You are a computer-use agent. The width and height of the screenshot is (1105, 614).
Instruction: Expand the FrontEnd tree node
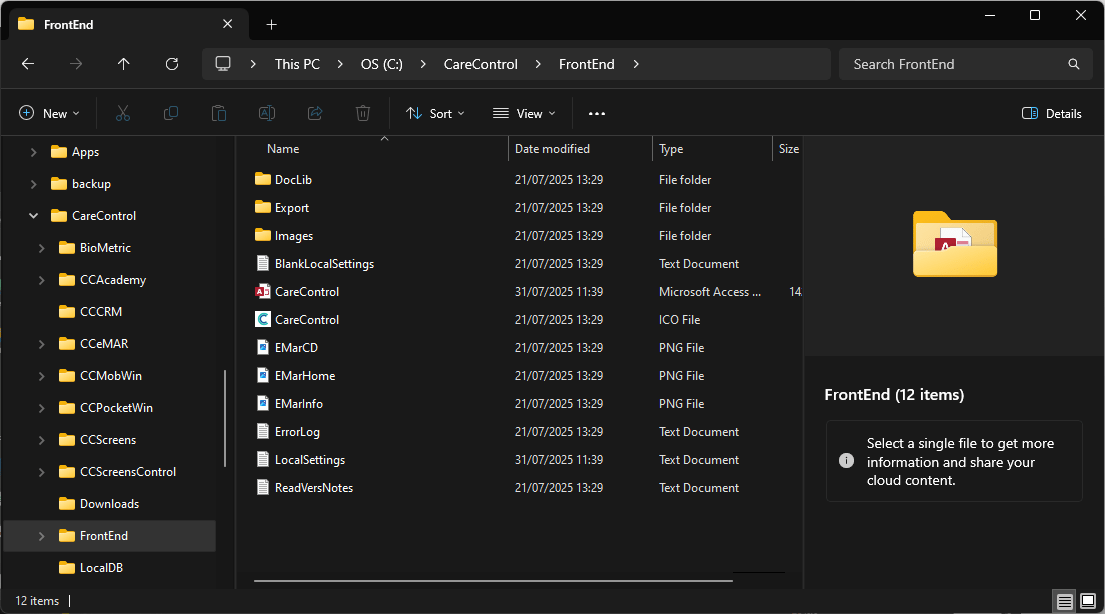[x=42, y=536]
